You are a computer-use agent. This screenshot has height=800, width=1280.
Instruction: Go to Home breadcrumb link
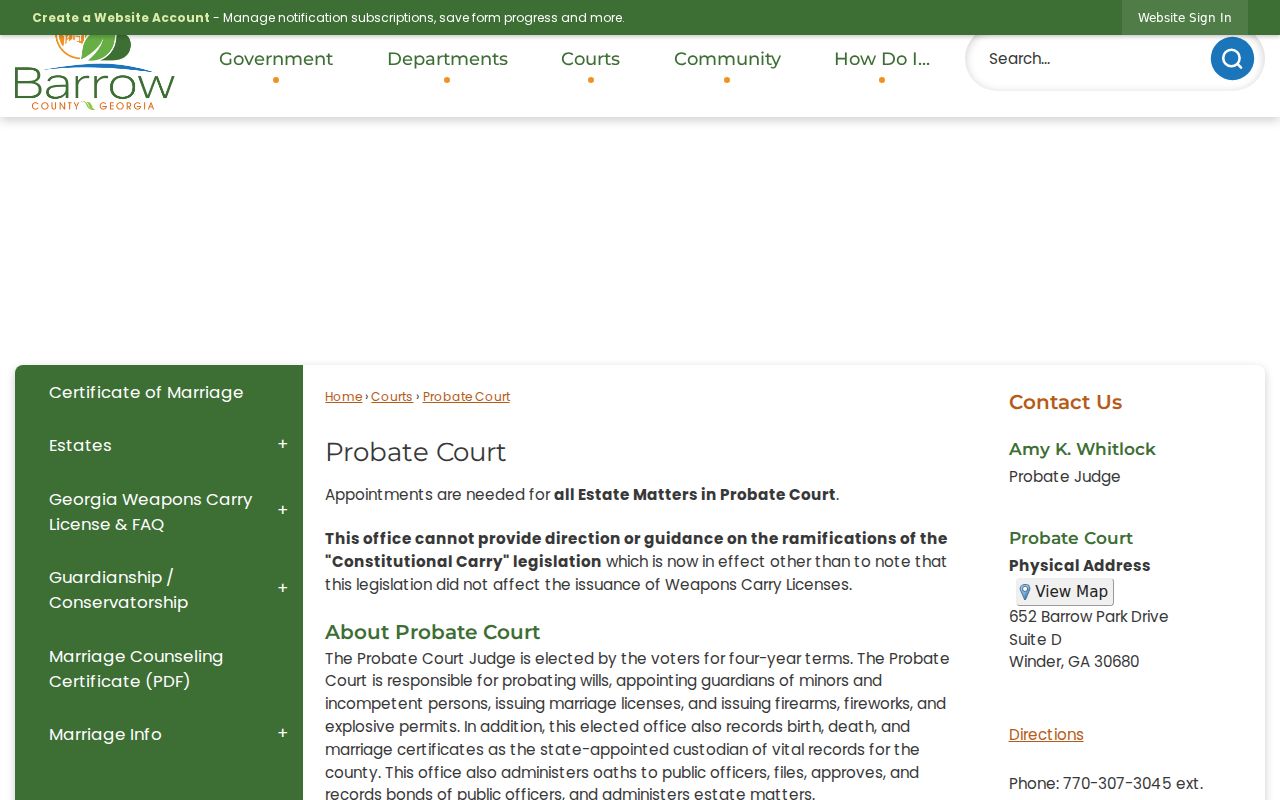(343, 397)
